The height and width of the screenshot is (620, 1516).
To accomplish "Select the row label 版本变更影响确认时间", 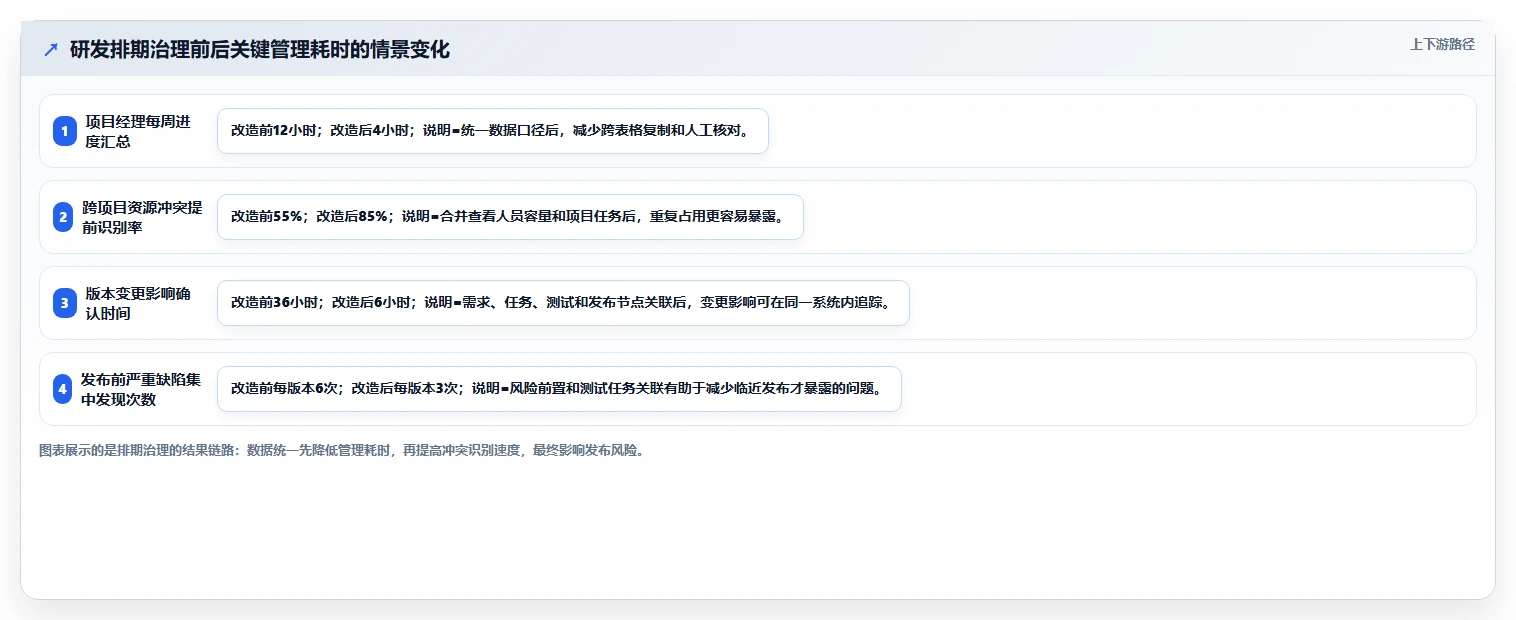I will 138,303.
